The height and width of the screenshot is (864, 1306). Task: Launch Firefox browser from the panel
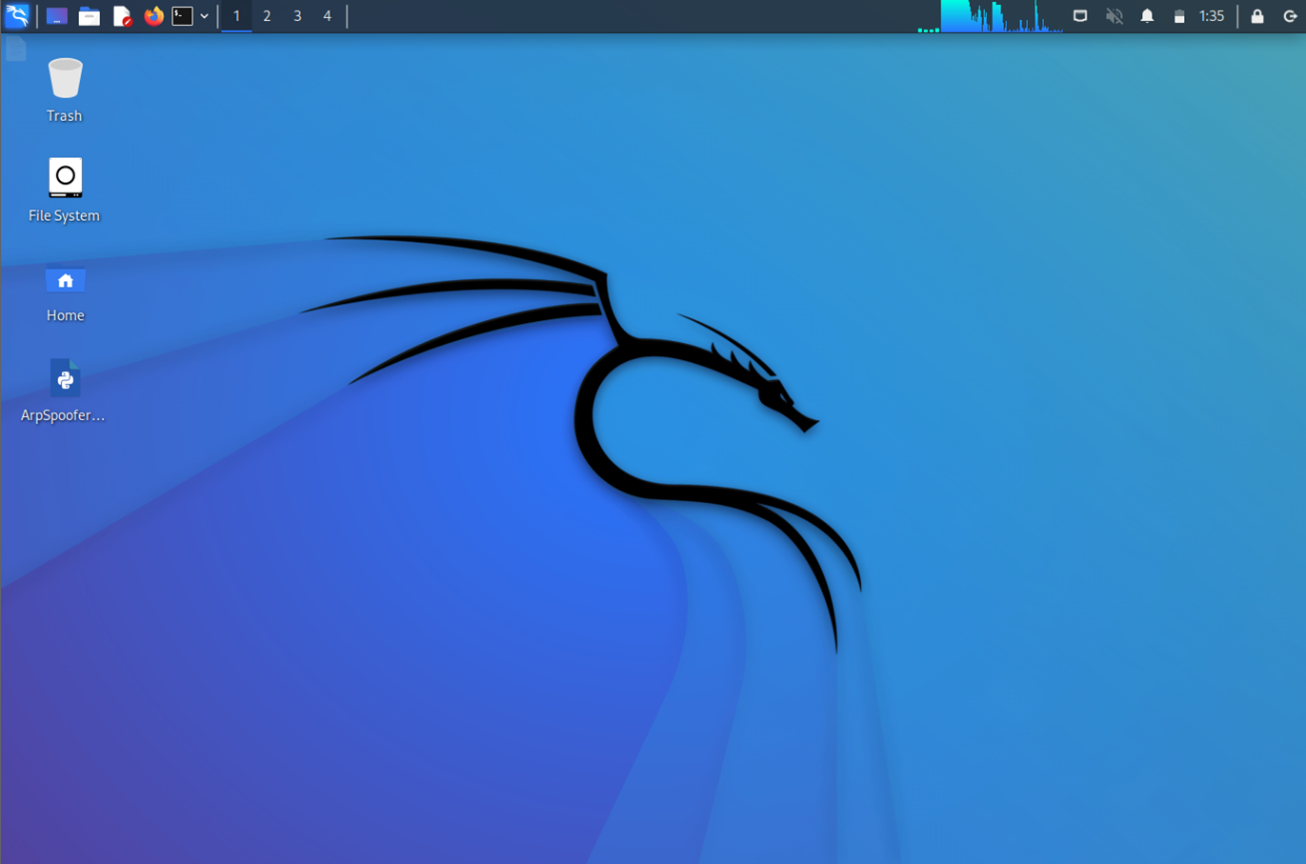153,16
